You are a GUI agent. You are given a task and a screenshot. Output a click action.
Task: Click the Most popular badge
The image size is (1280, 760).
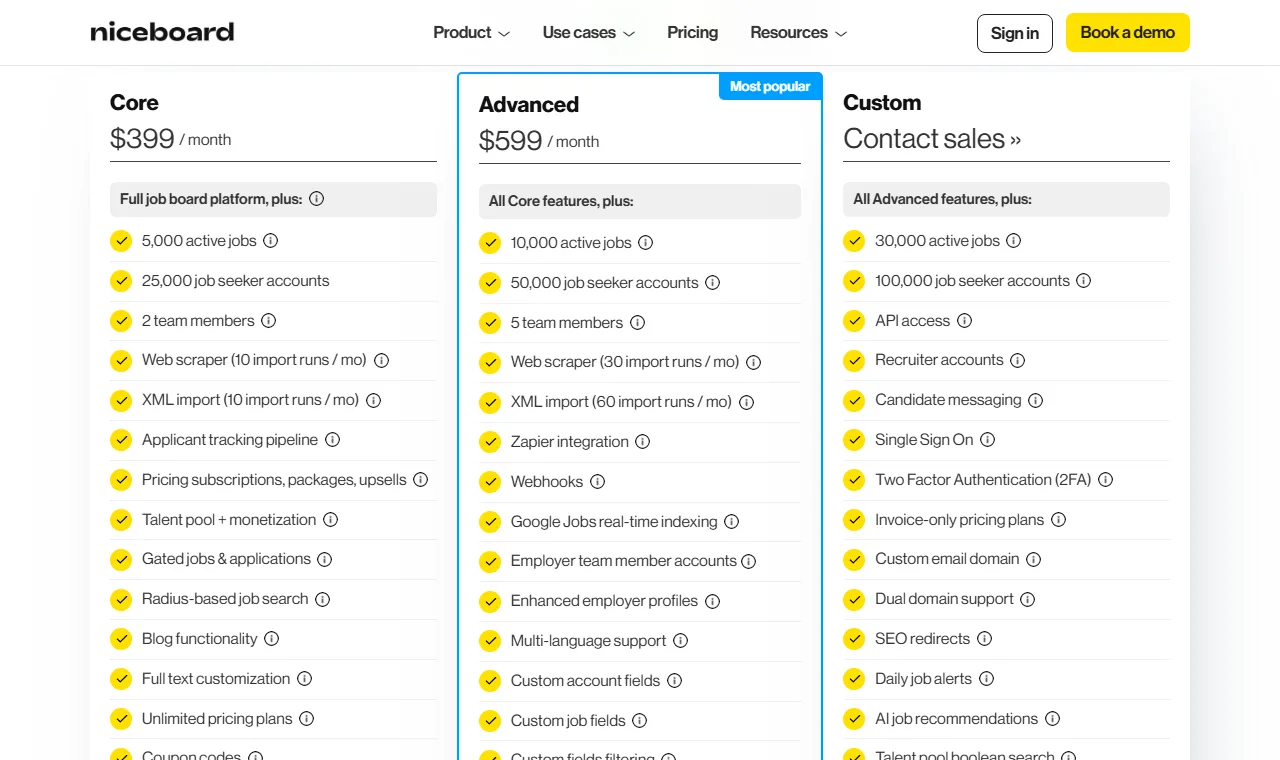point(770,87)
